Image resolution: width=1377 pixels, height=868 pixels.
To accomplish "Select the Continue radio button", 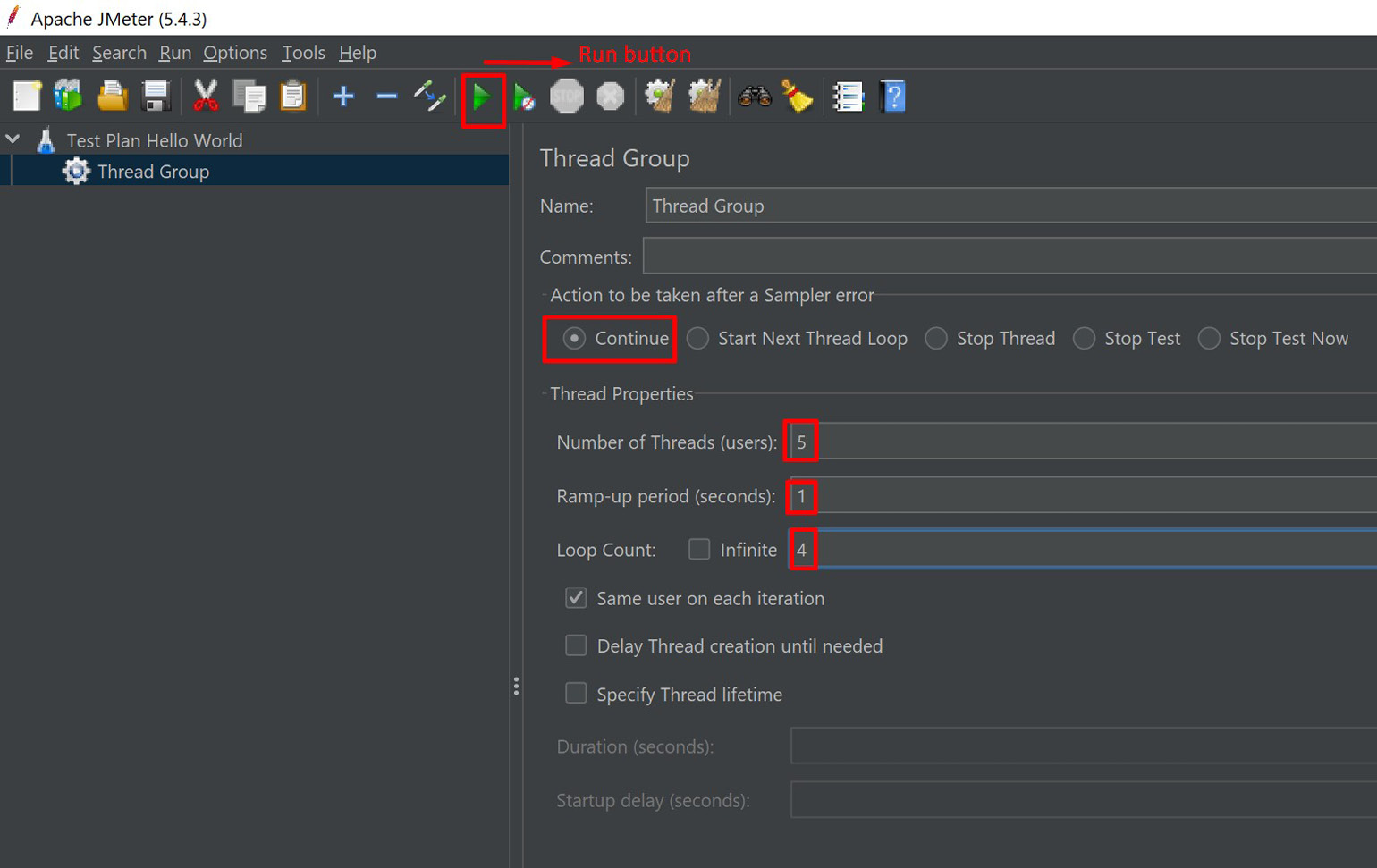I will 574,339.
